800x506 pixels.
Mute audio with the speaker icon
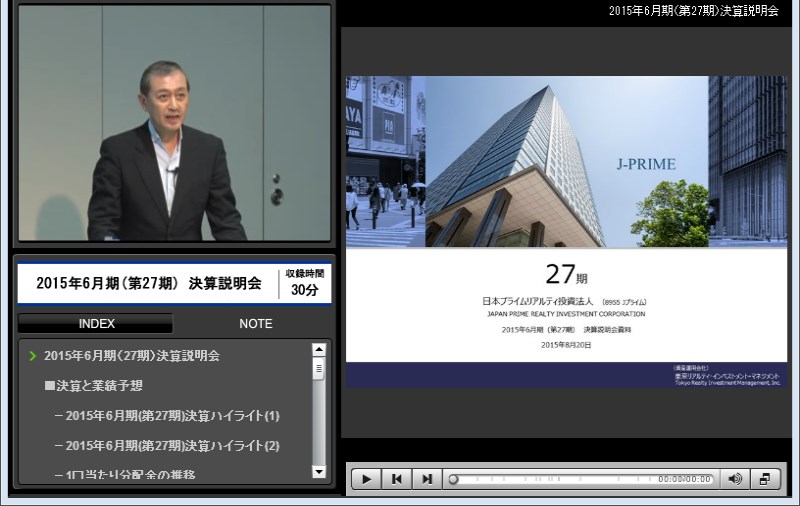point(735,479)
